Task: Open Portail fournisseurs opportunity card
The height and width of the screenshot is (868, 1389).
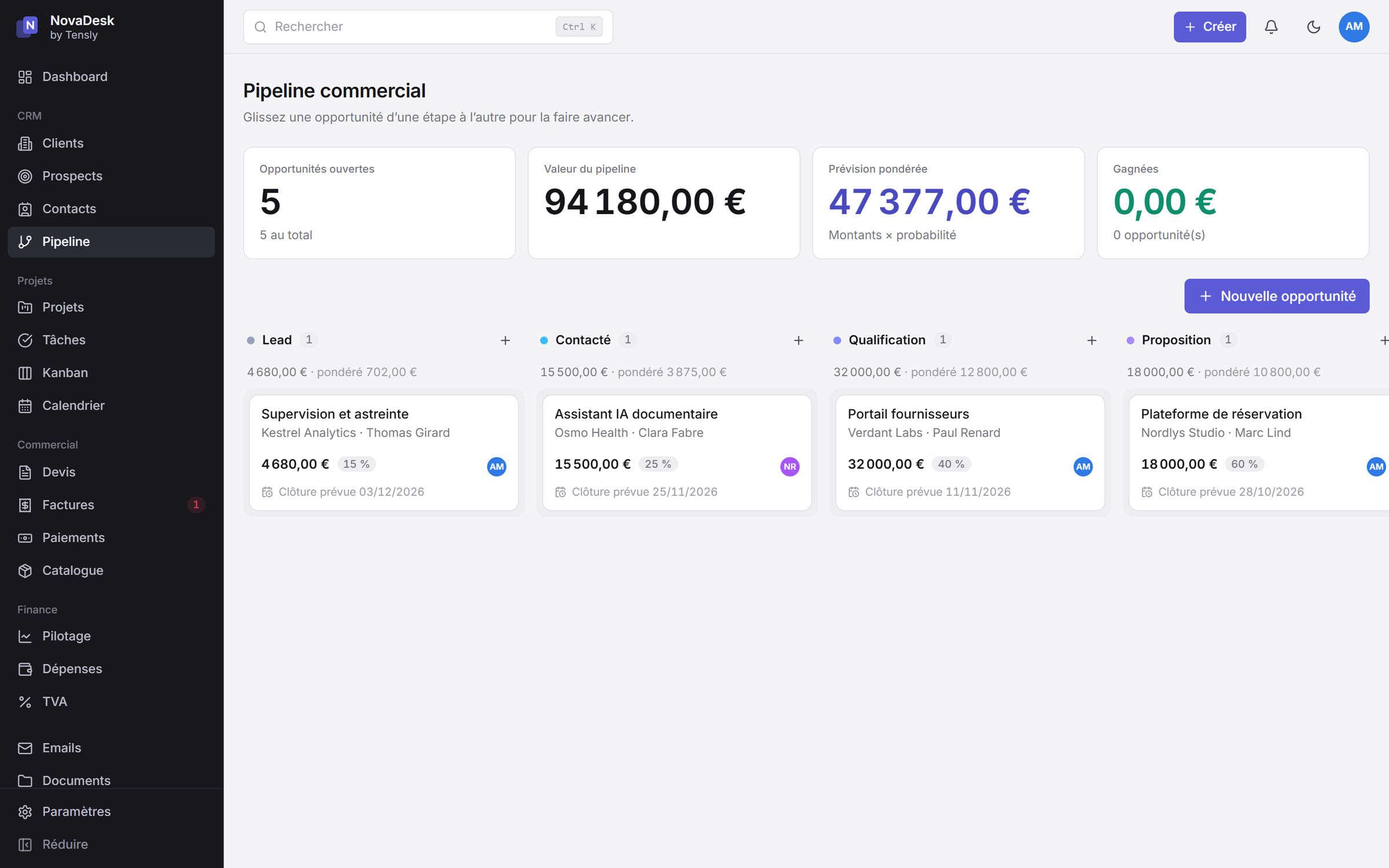Action: pos(970,453)
